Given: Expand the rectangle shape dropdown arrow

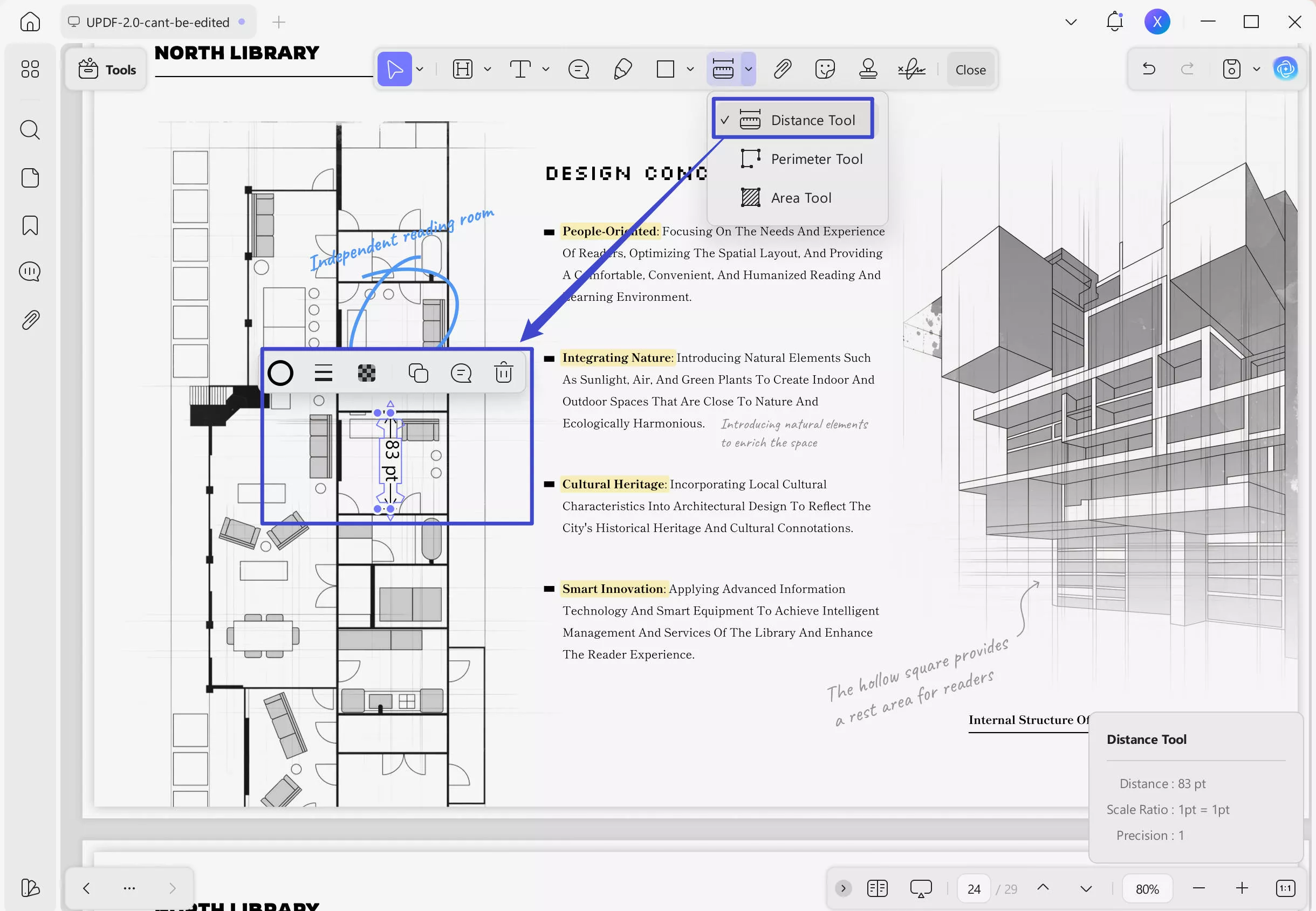Looking at the screenshot, I should click(690, 70).
